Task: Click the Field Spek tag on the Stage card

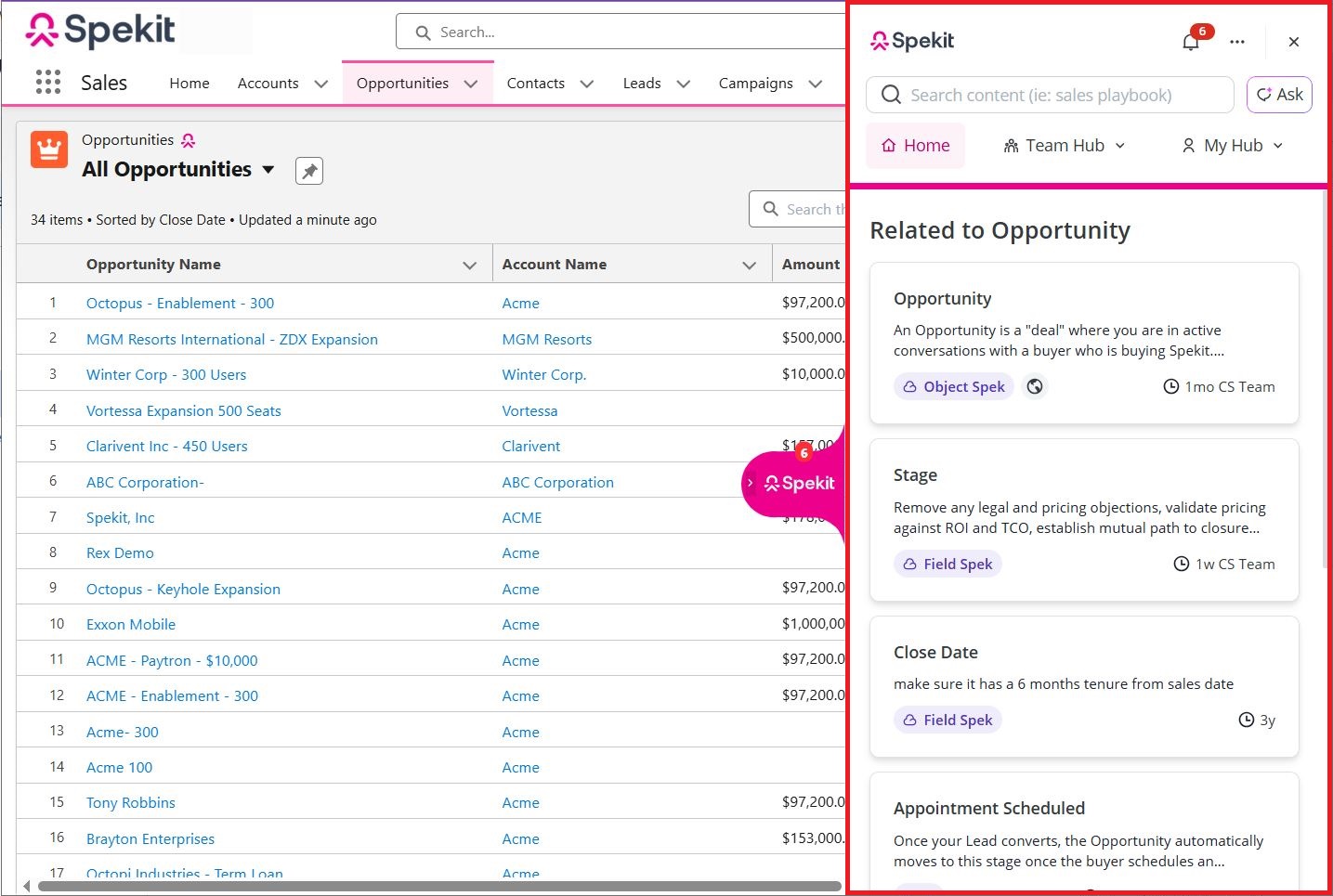Action: point(947,564)
